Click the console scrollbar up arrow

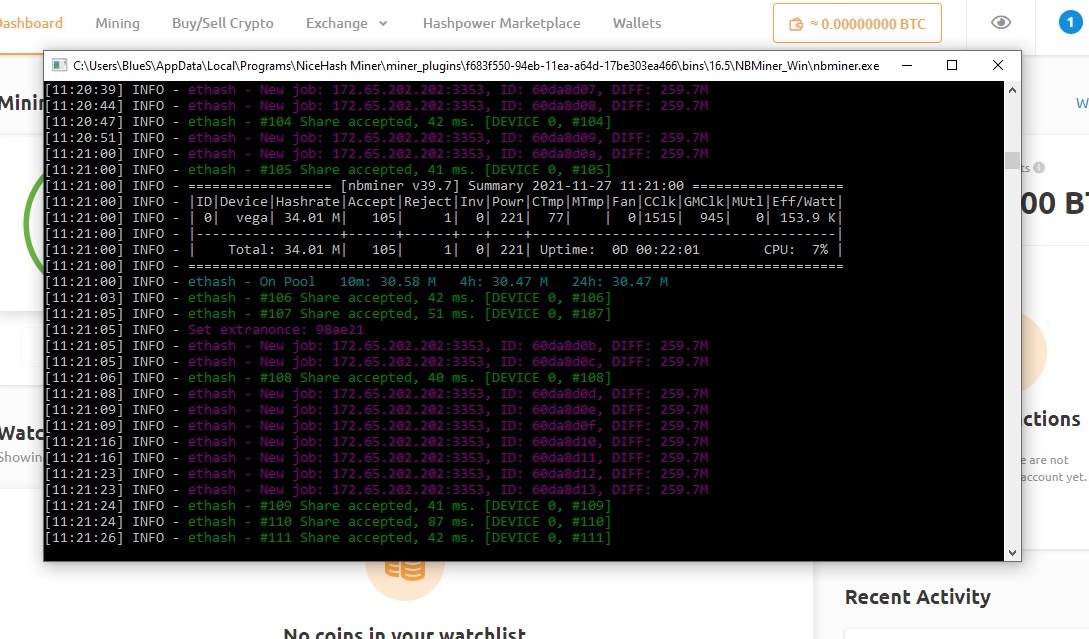click(x=1012, y=90)
